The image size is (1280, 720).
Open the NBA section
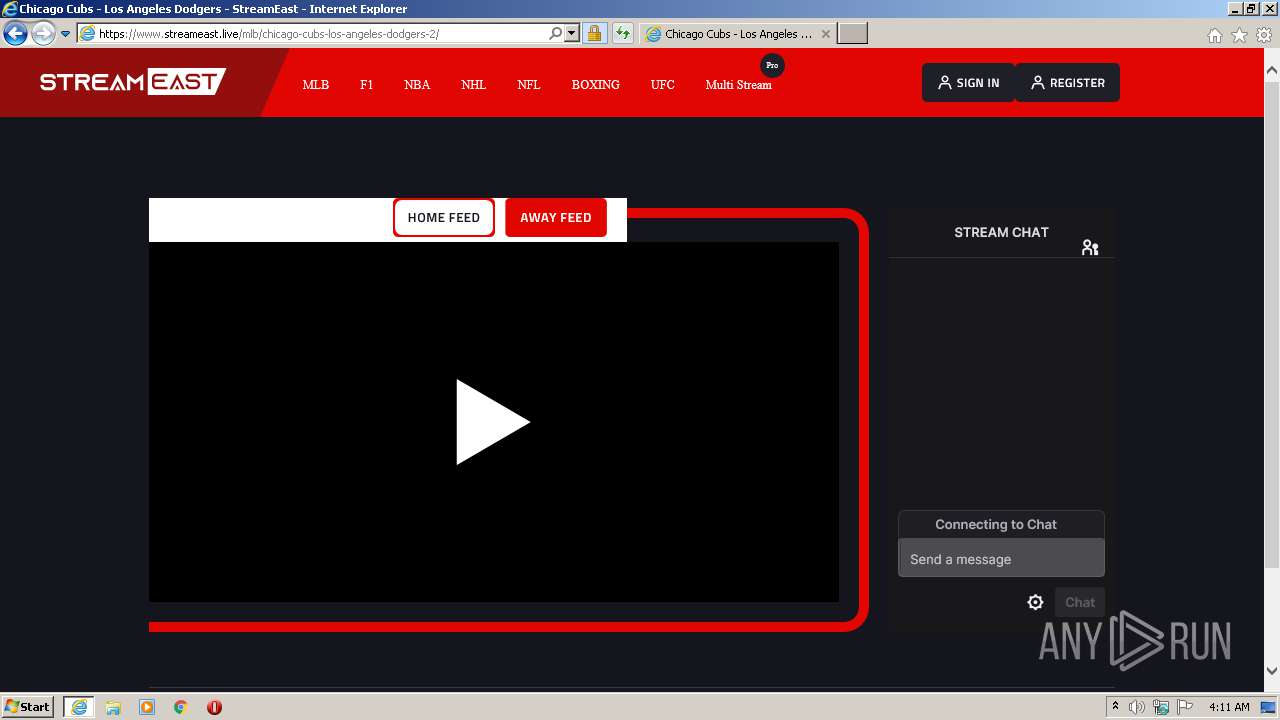tap(417, 85)
